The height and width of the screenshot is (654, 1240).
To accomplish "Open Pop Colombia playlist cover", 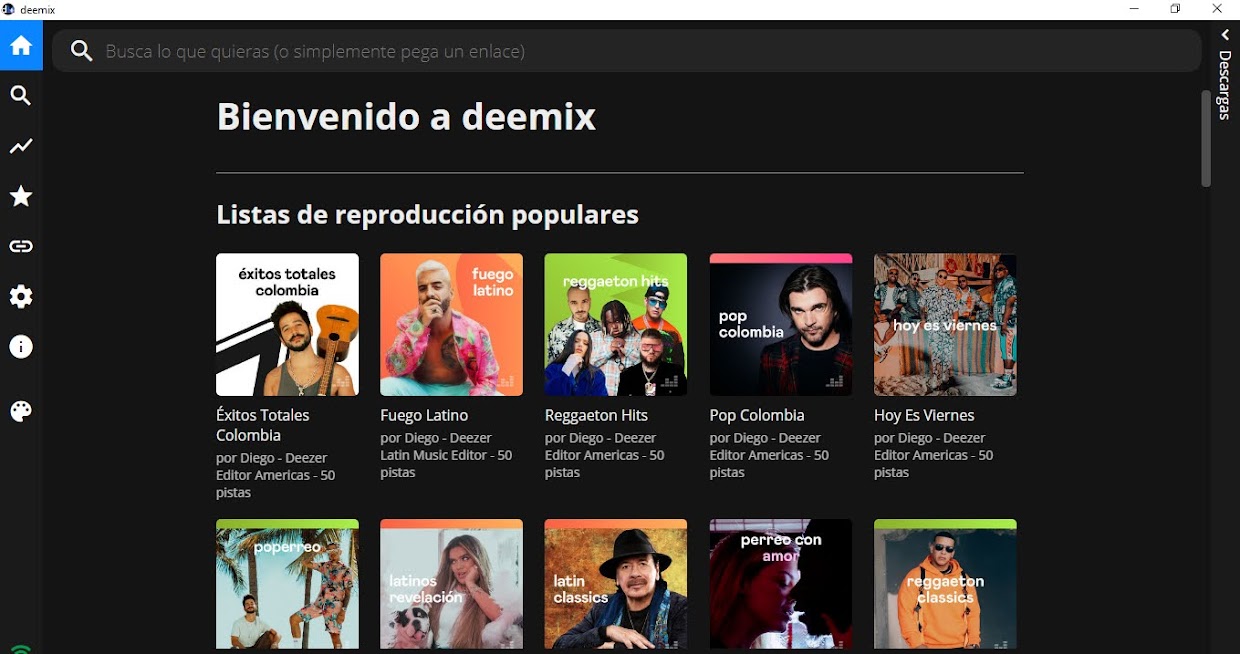I will pos(781,325).
